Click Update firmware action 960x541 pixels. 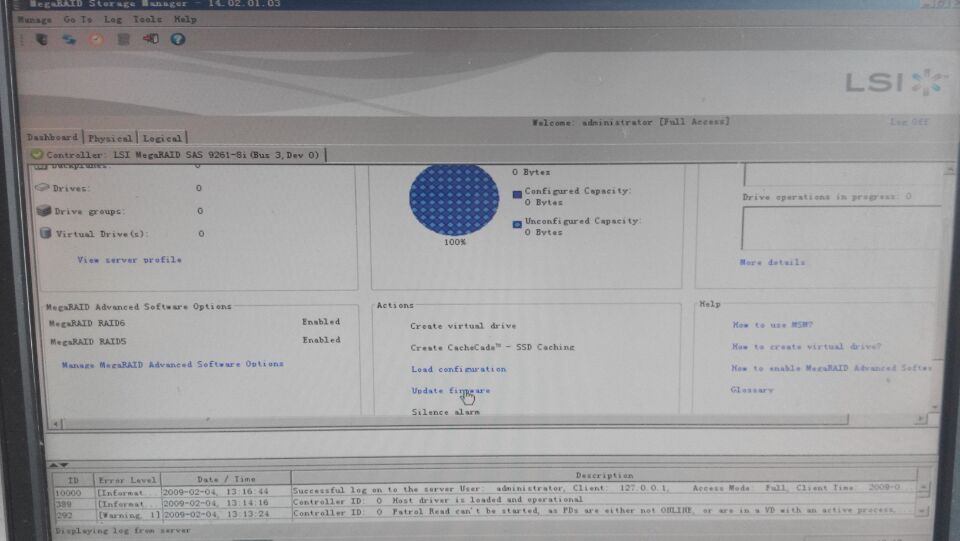451,390
